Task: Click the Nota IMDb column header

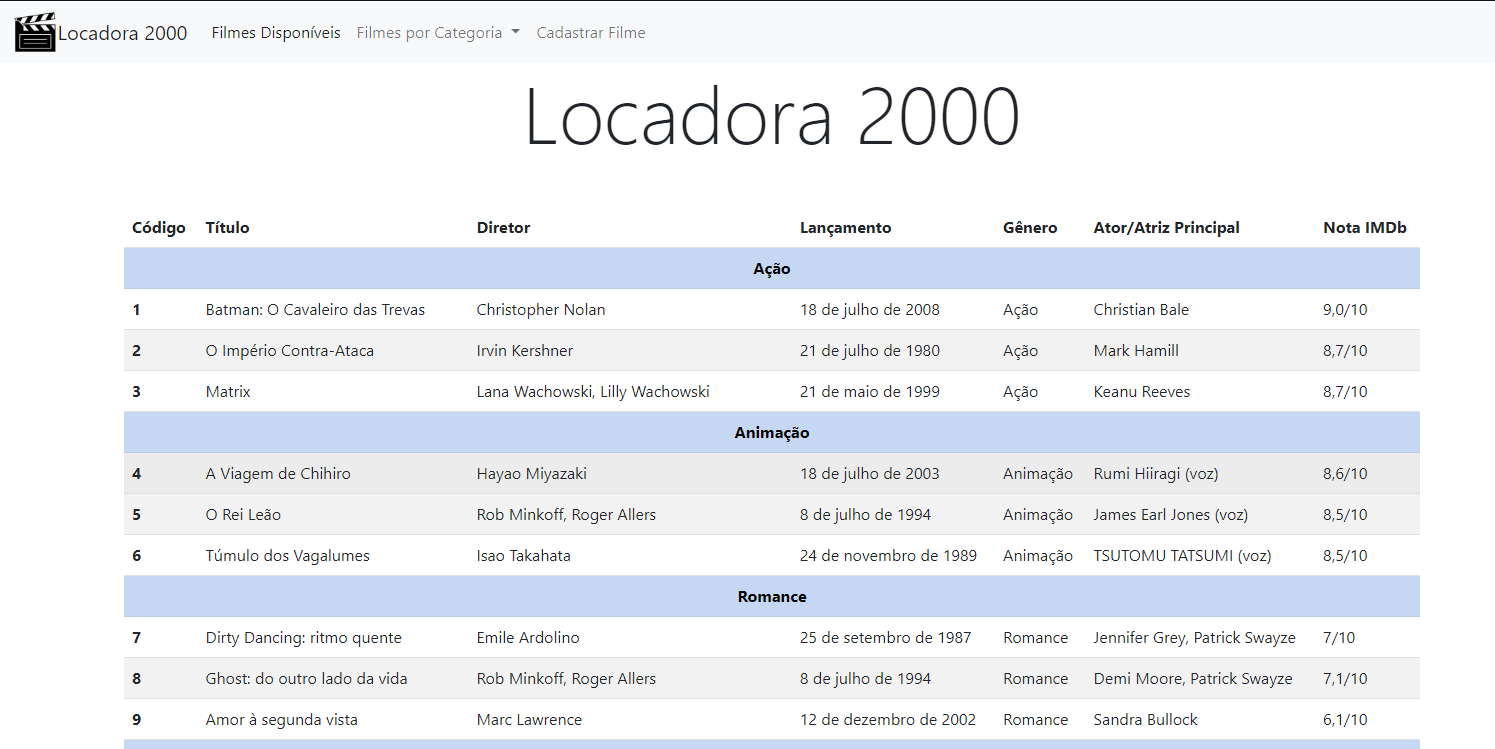Action: point(1364,228)
